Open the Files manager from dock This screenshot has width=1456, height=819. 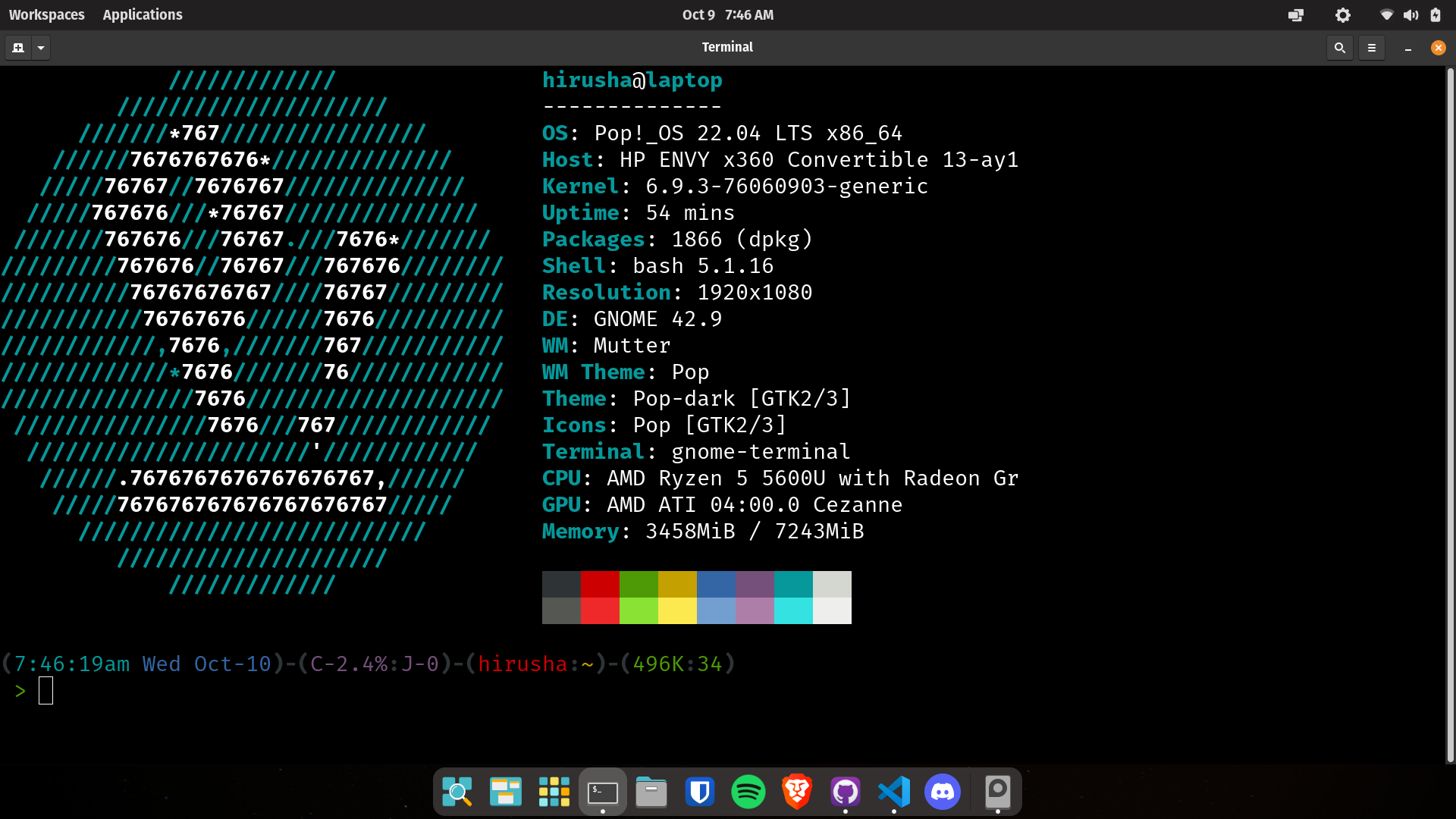[651, 792]
